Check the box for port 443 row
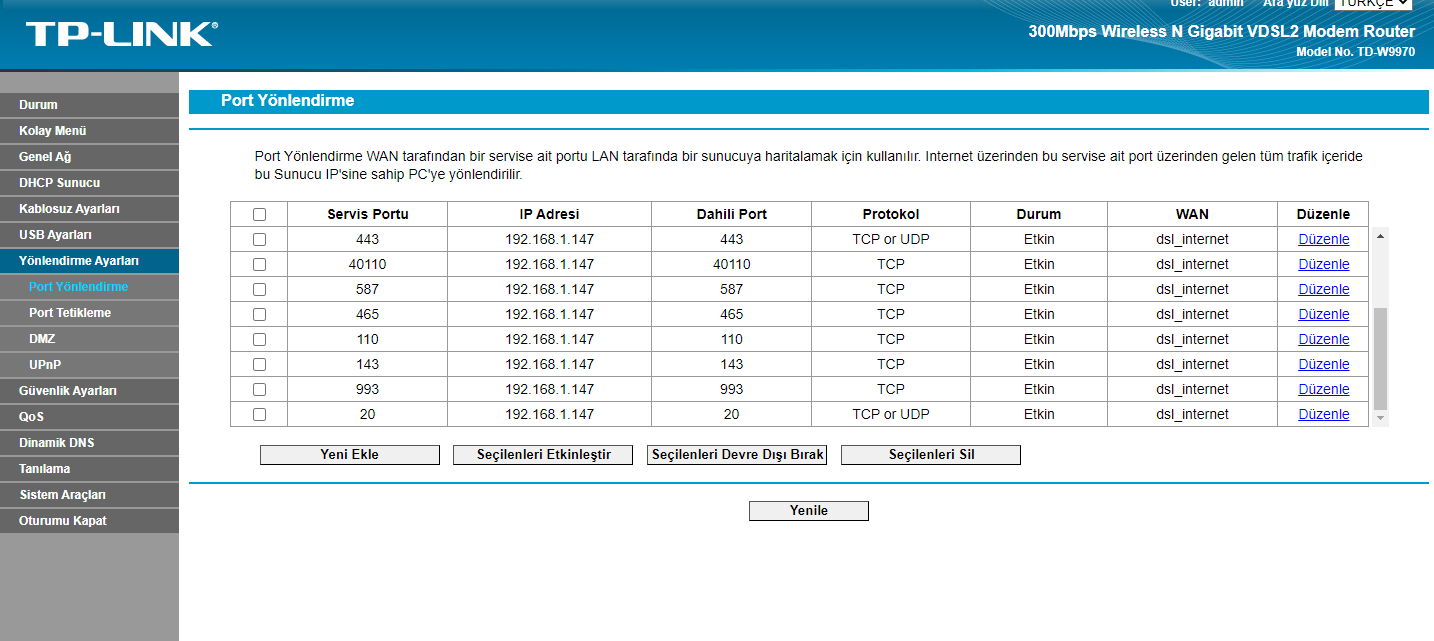 click(x=260, y=239)
